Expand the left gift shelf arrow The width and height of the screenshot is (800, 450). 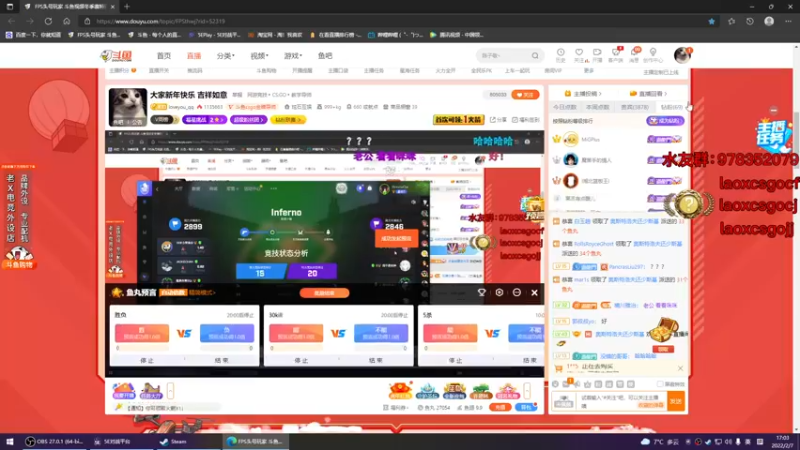[x=170, y=391]
